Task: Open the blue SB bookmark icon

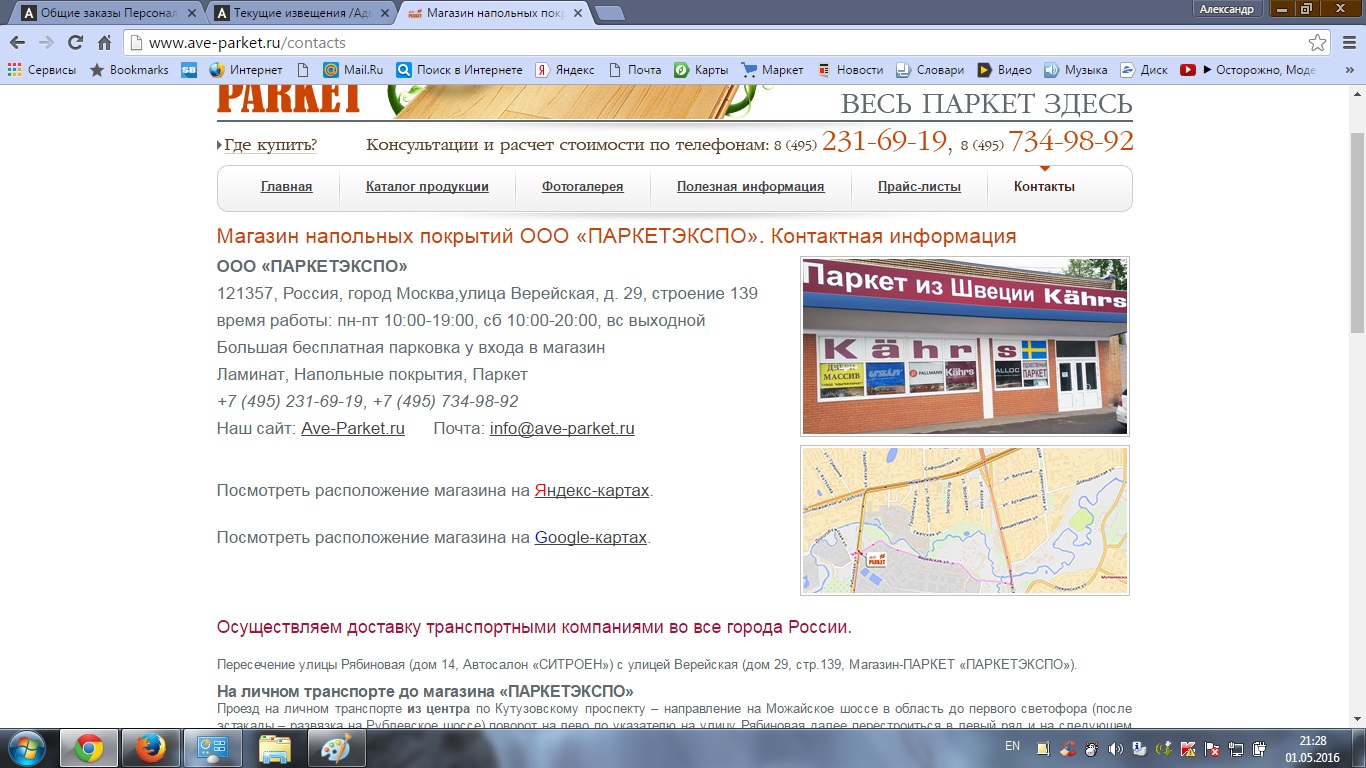Action: (189, 70)
